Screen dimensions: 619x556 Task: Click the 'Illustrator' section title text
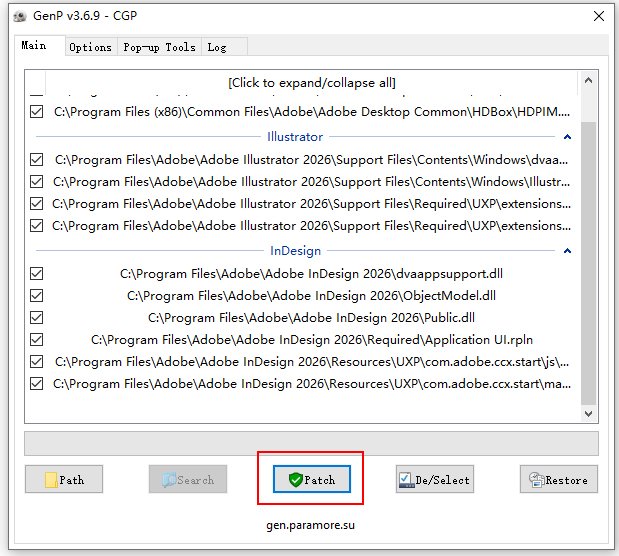pos(295,137)
